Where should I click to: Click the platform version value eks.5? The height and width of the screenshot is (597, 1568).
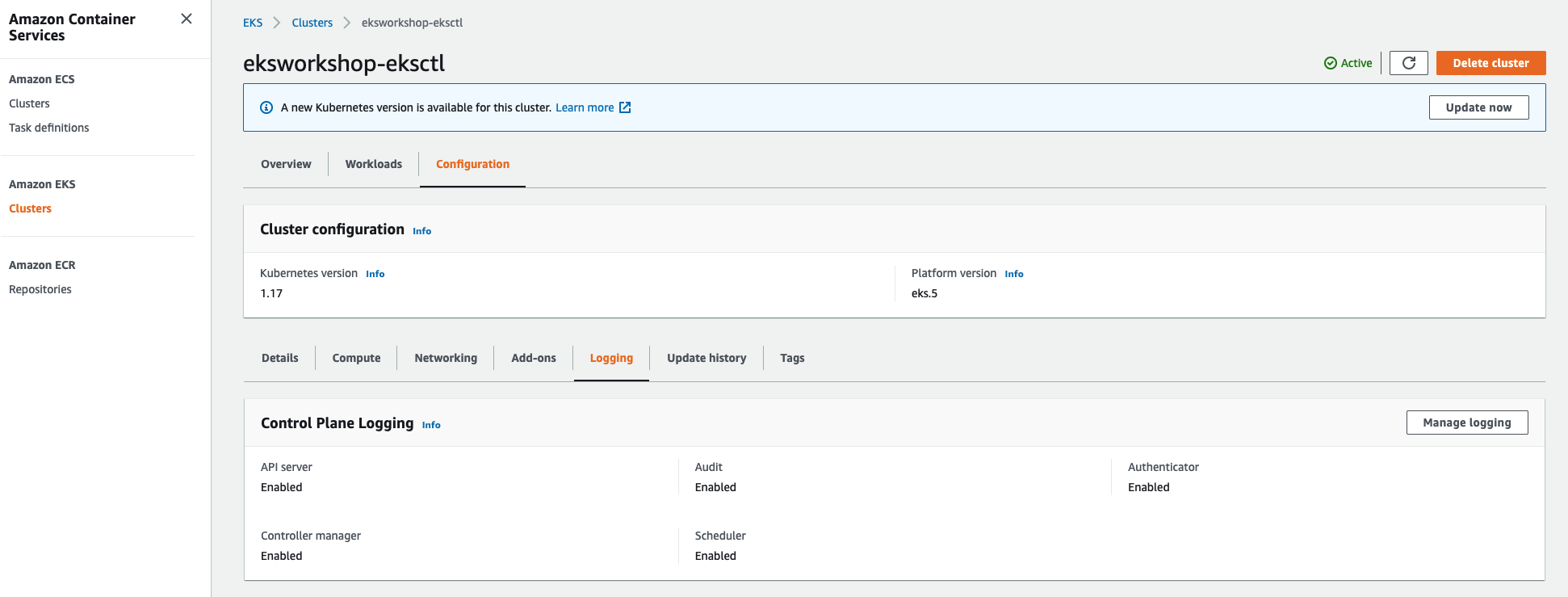pos(924,293)
